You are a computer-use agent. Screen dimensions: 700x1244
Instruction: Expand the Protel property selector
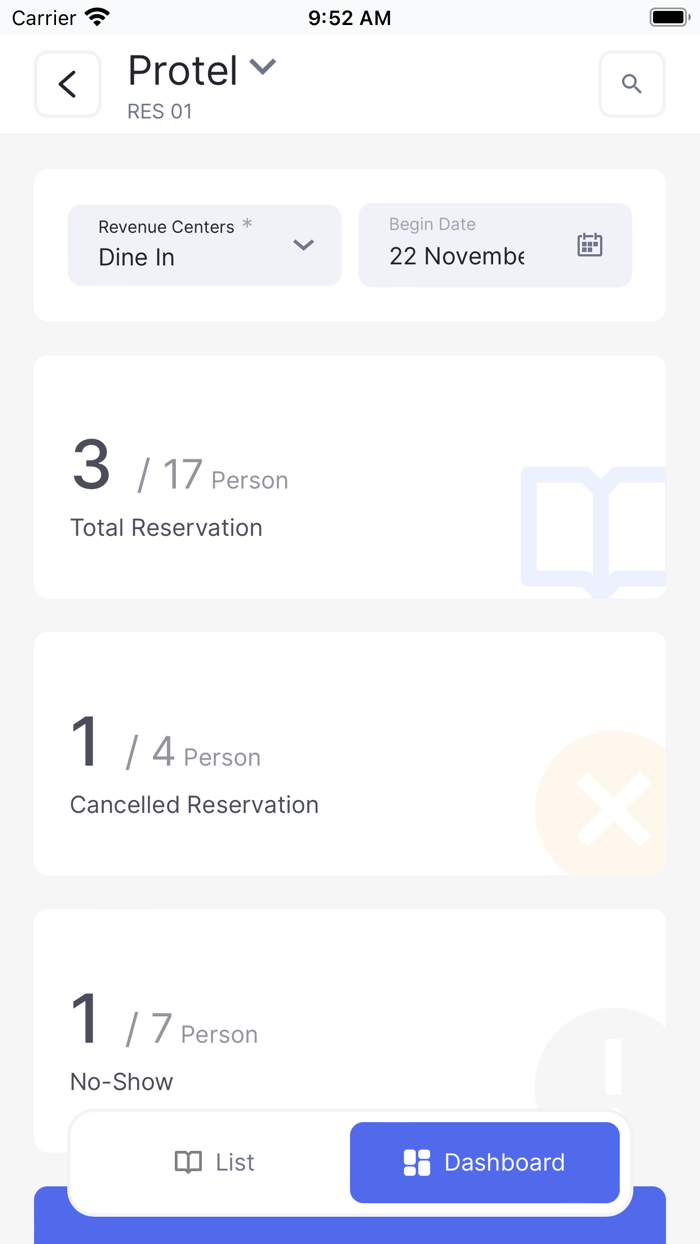262,68
